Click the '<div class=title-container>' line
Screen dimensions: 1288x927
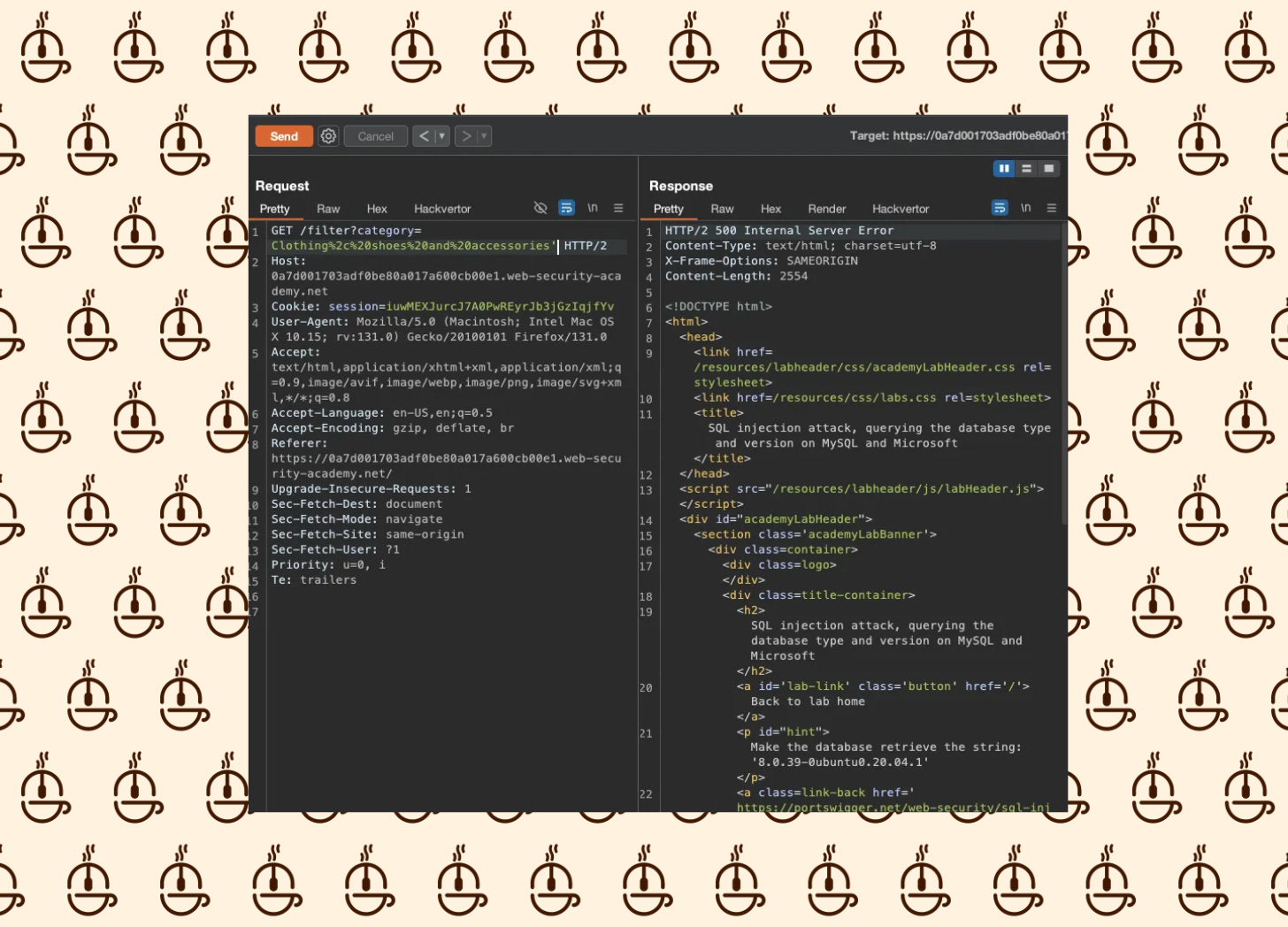(818, 595)
